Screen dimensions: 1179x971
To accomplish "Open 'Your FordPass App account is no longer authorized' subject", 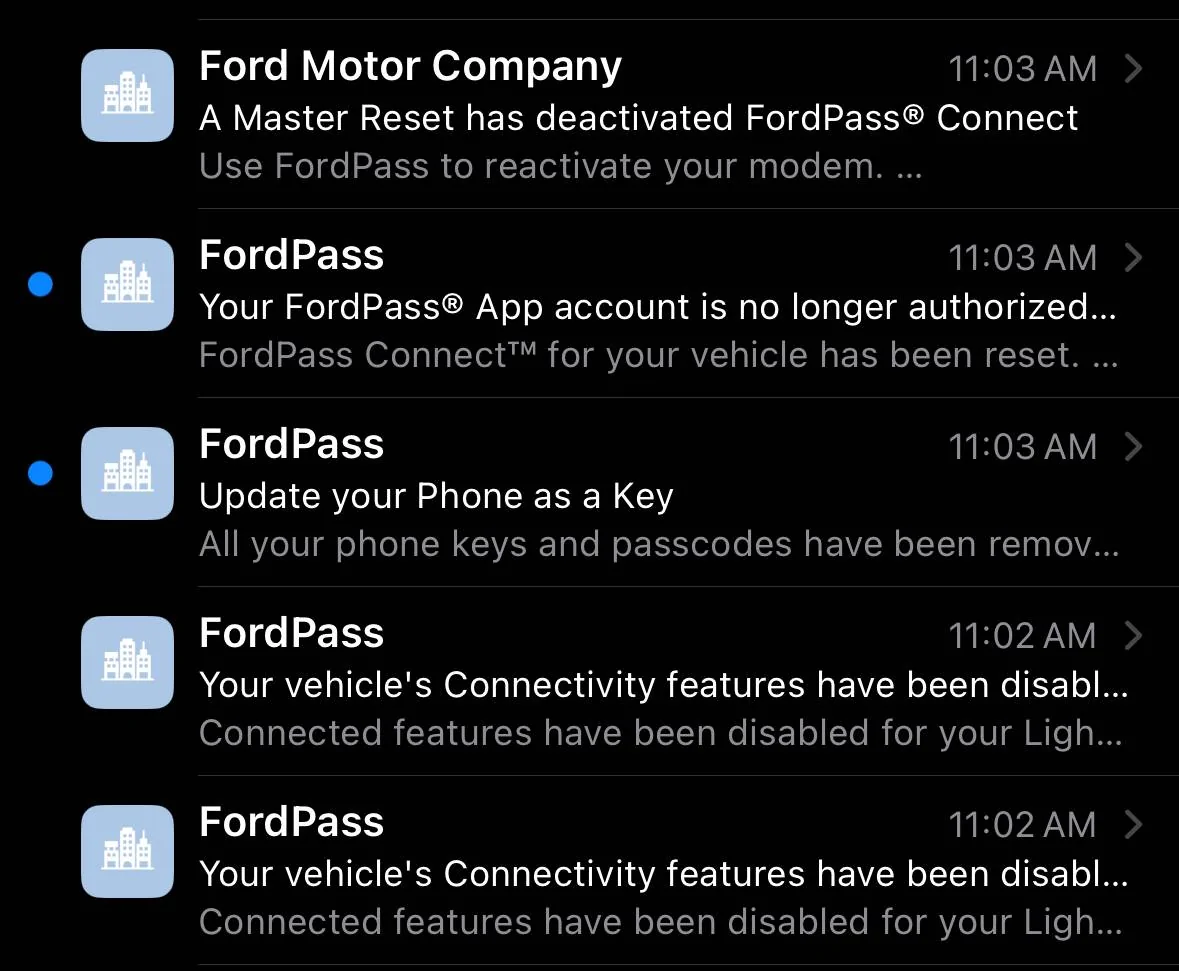I will [x=657, y=307].
